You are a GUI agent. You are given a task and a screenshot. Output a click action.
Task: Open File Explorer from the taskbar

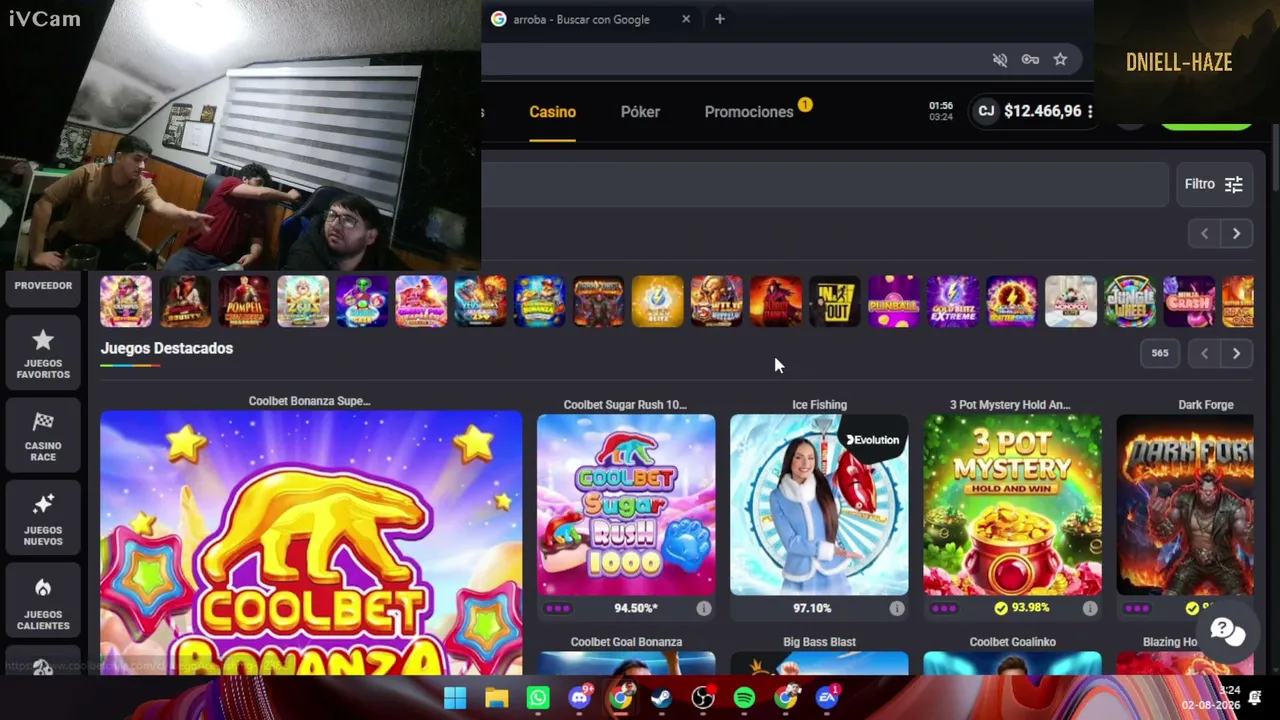coord(497,697)
